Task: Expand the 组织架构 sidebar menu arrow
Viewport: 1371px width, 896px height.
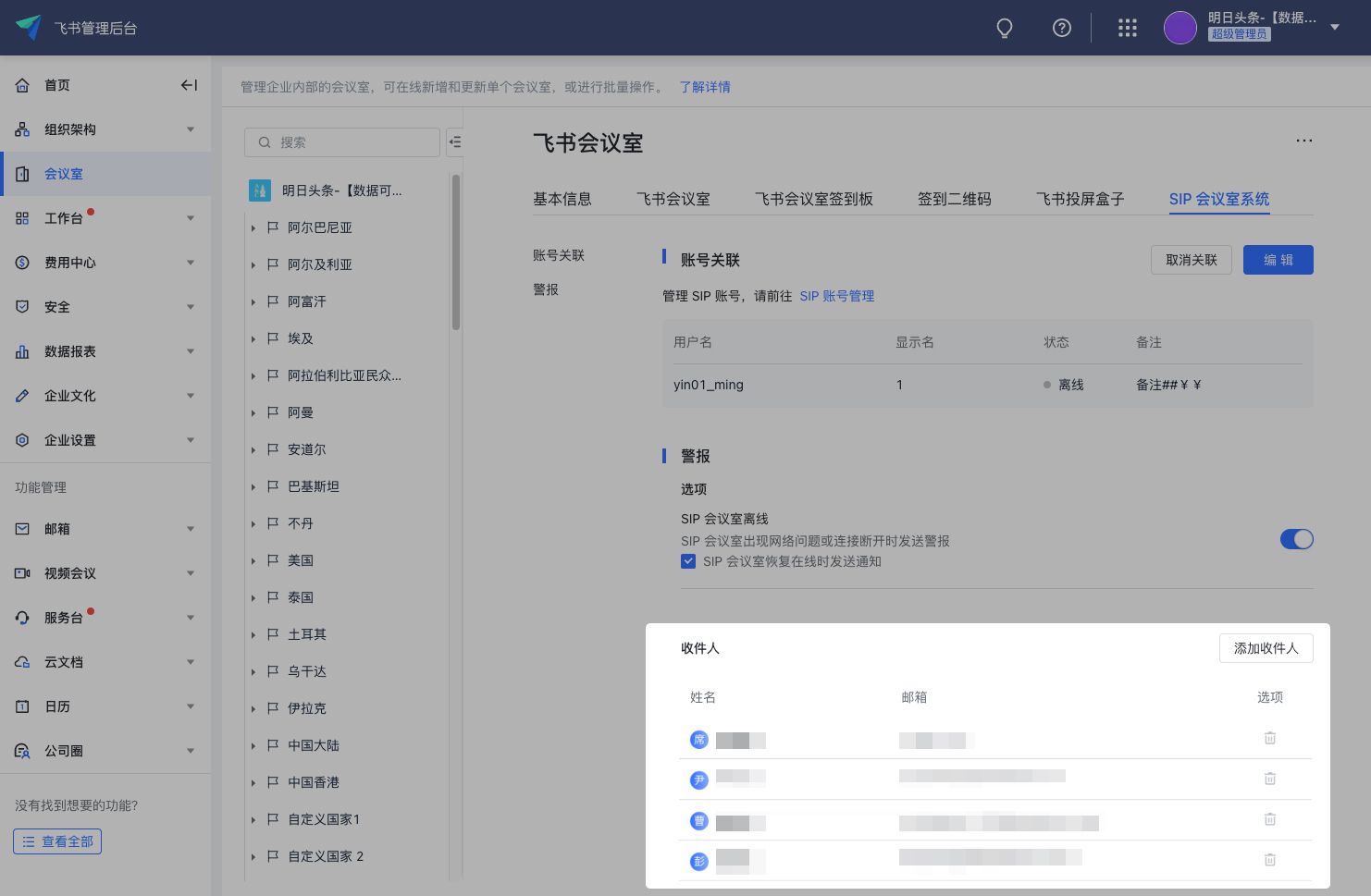Action: [191, 129]
